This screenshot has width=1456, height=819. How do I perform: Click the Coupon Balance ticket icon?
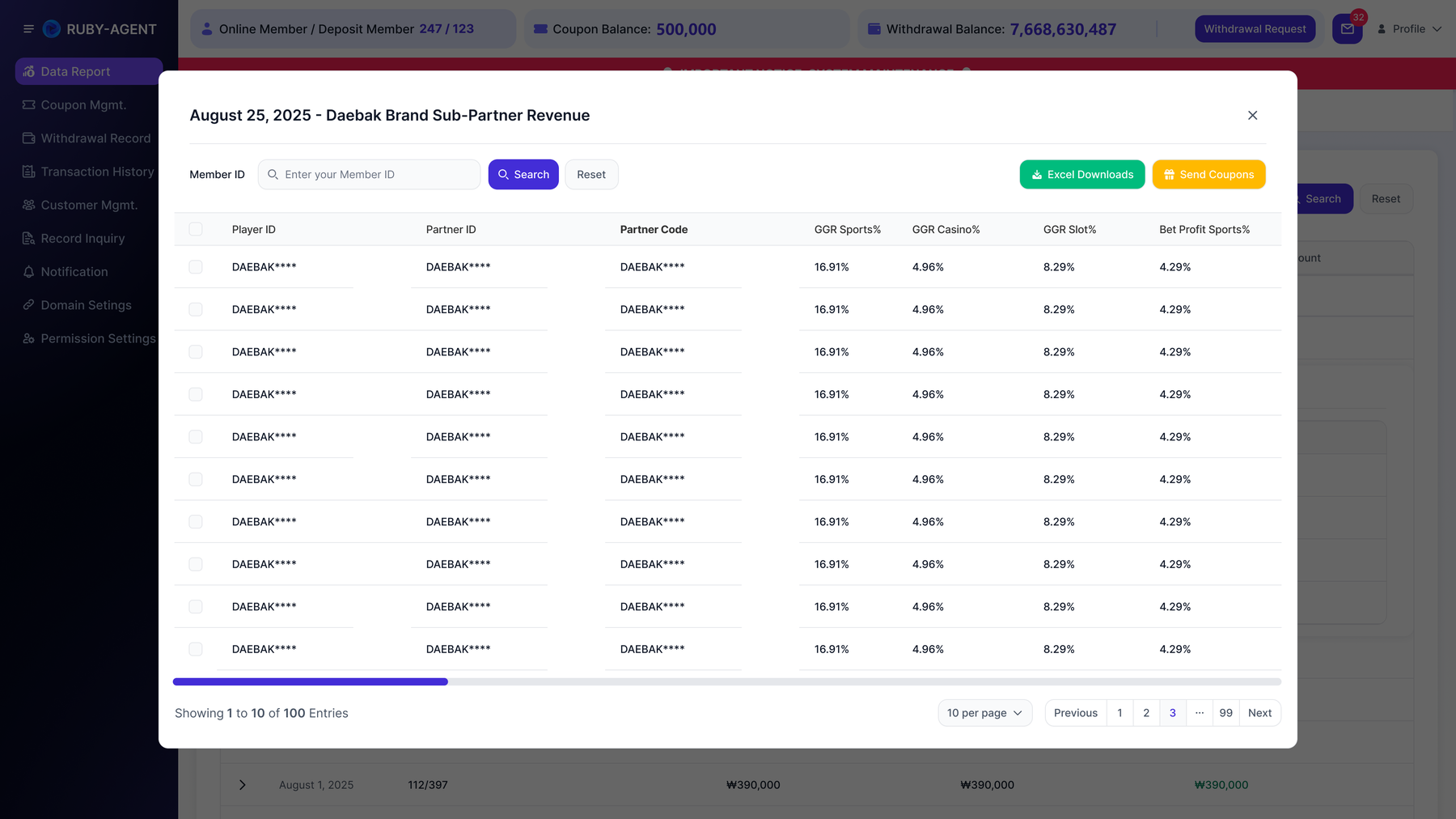540,29
